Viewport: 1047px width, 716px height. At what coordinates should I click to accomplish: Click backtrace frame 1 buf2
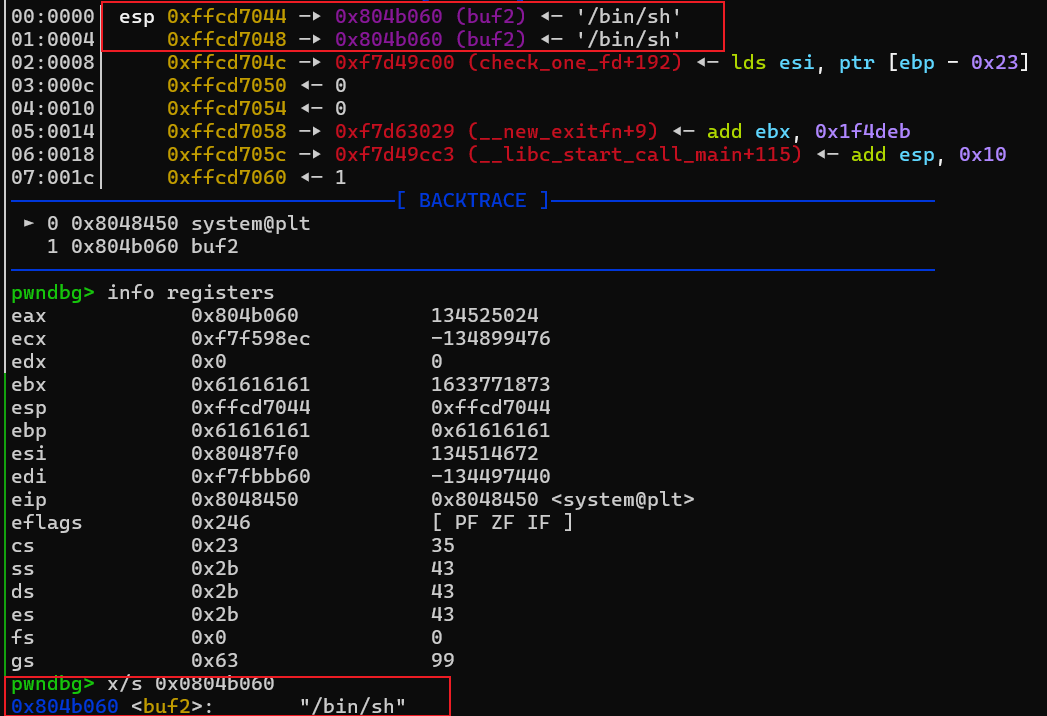click(143, 246)
